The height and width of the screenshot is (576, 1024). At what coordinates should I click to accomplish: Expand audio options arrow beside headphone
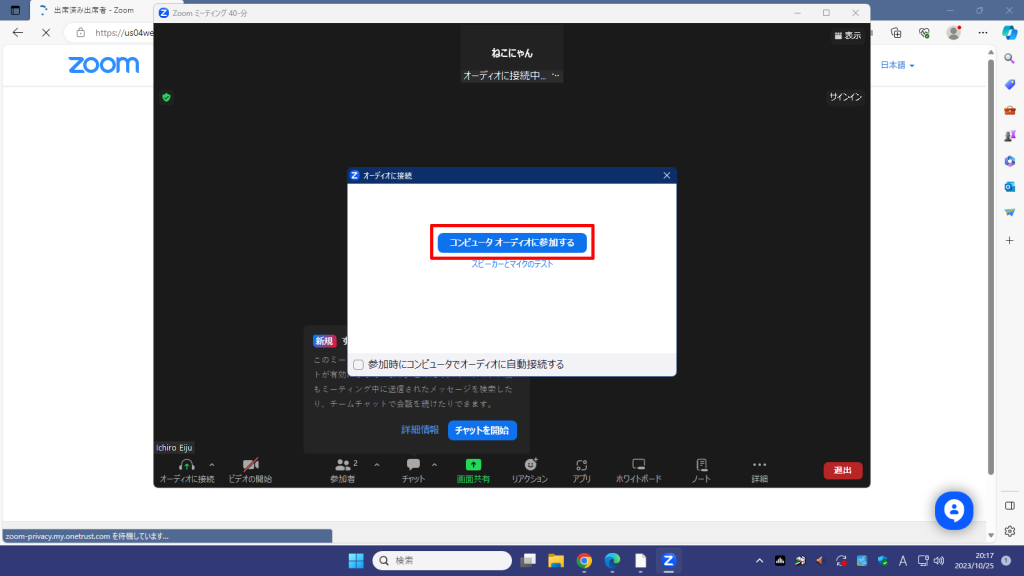[x=212, y=465]
